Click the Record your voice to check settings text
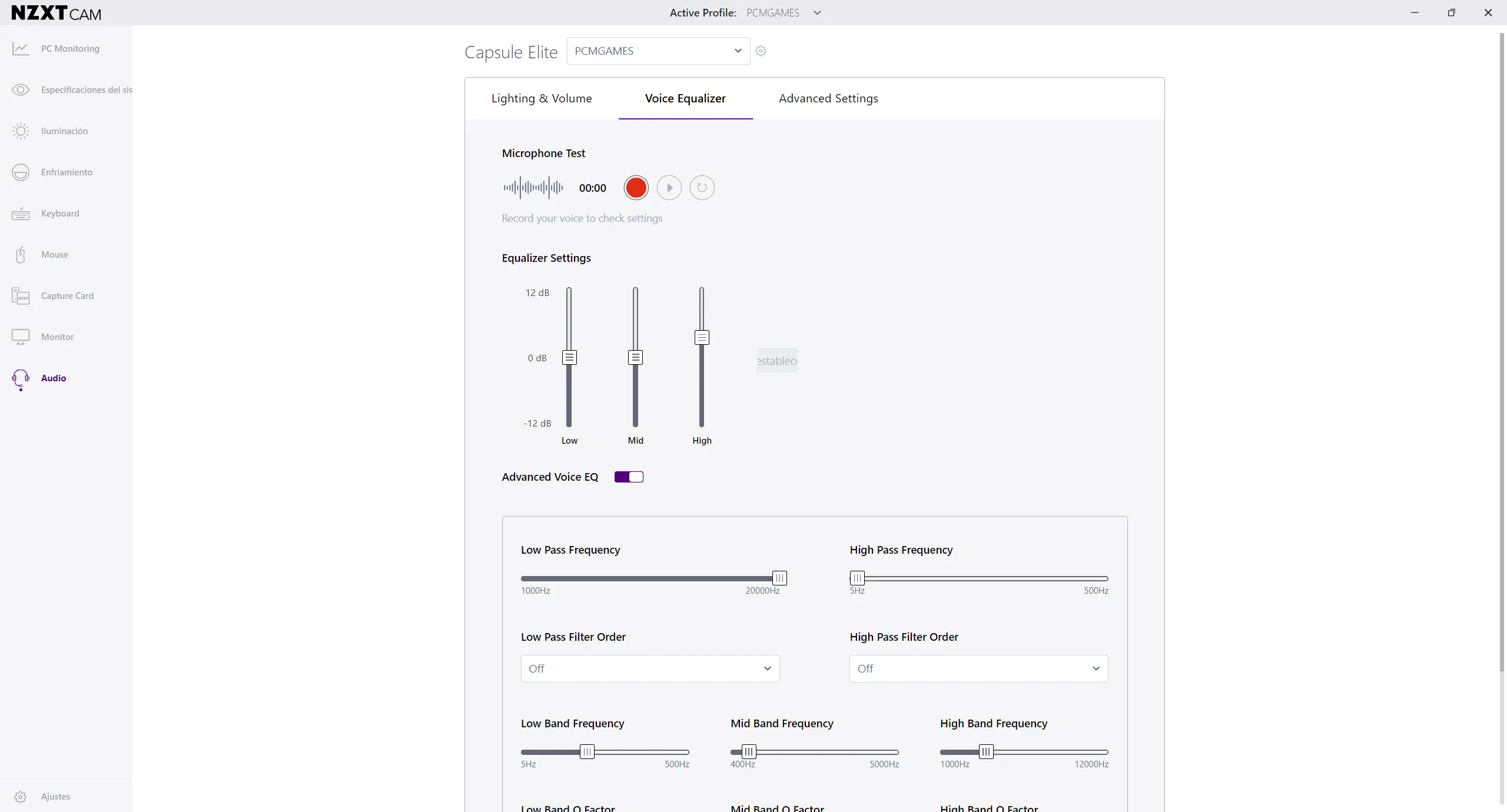The width and height of the screenshot is (1507, 812). 582,218
